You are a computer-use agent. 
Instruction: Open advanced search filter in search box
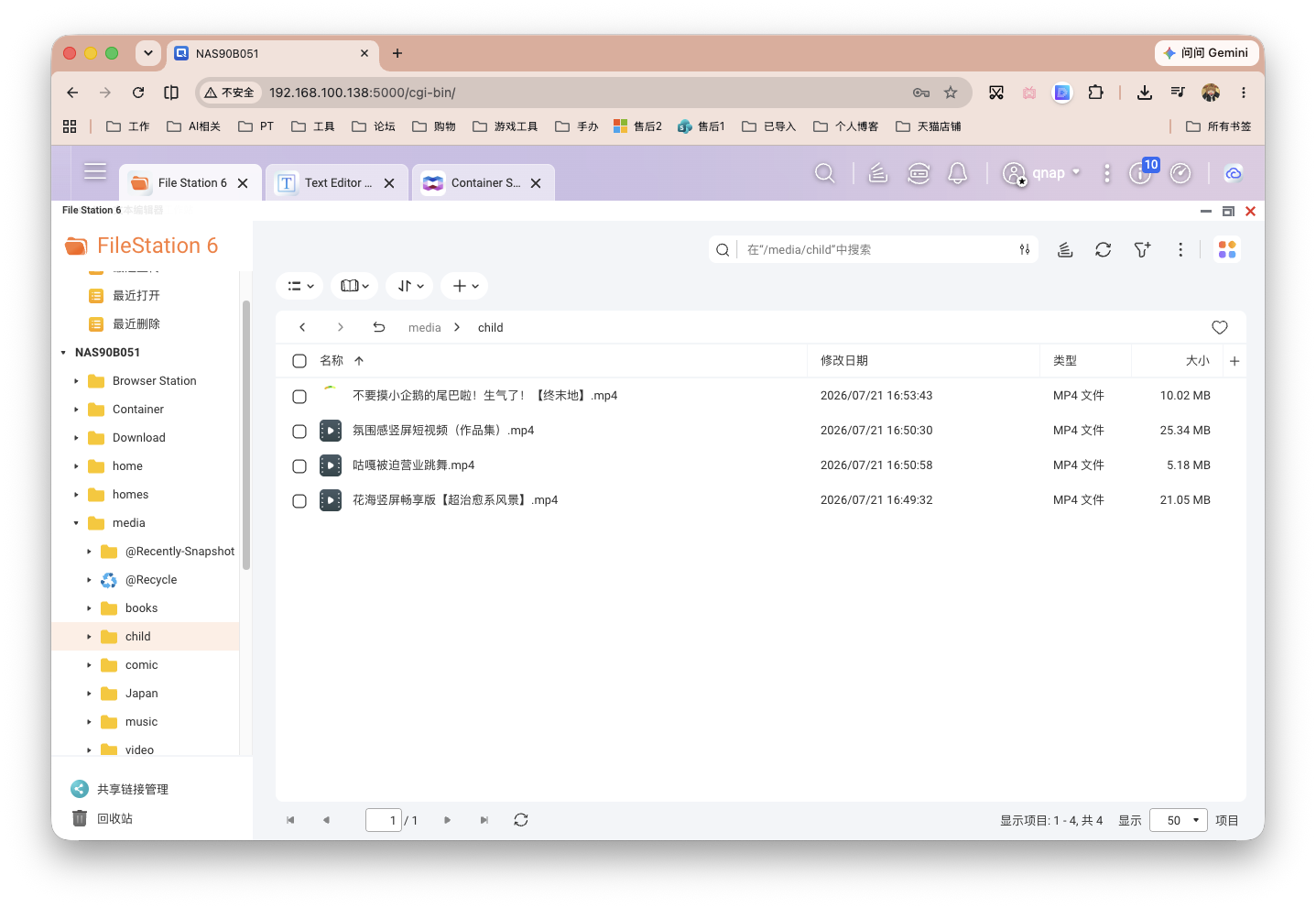[1025, 249]
